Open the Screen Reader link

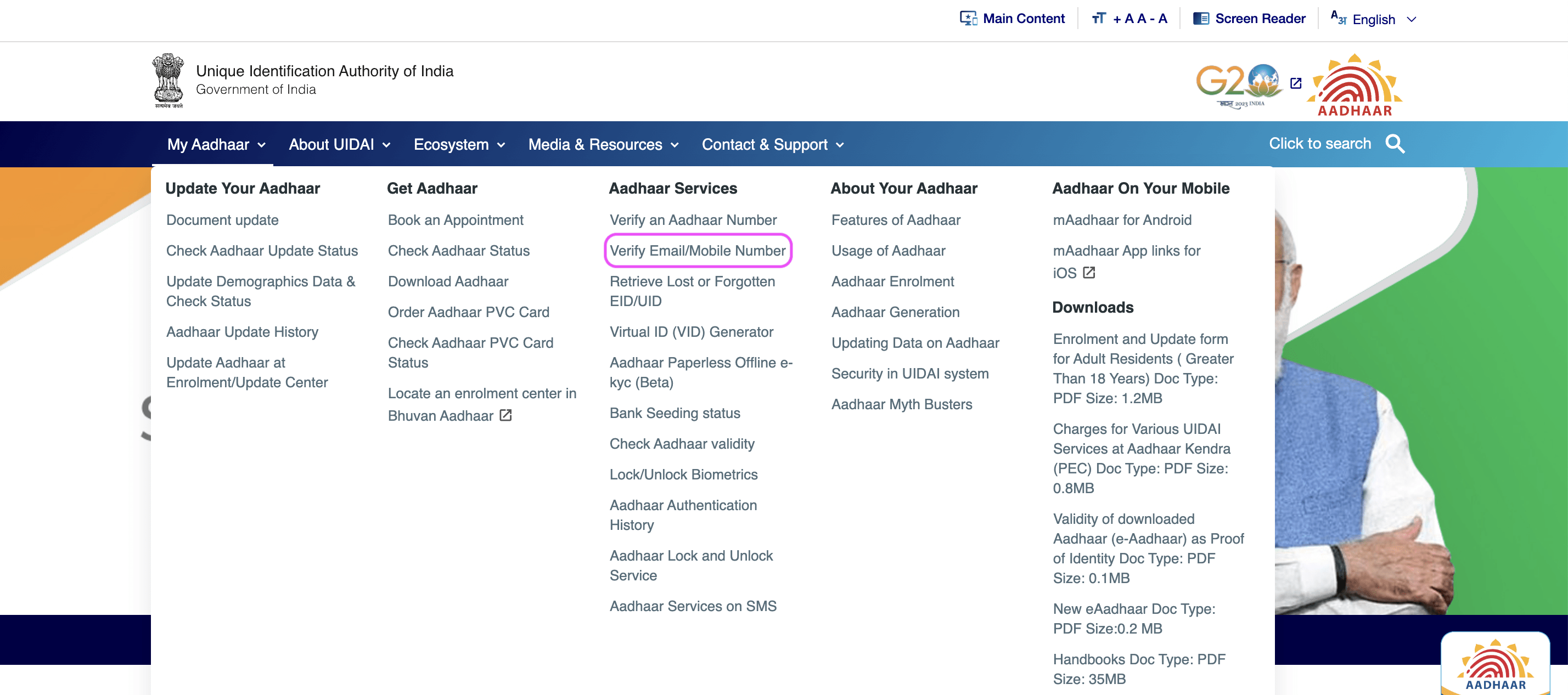click(1260, 18)
